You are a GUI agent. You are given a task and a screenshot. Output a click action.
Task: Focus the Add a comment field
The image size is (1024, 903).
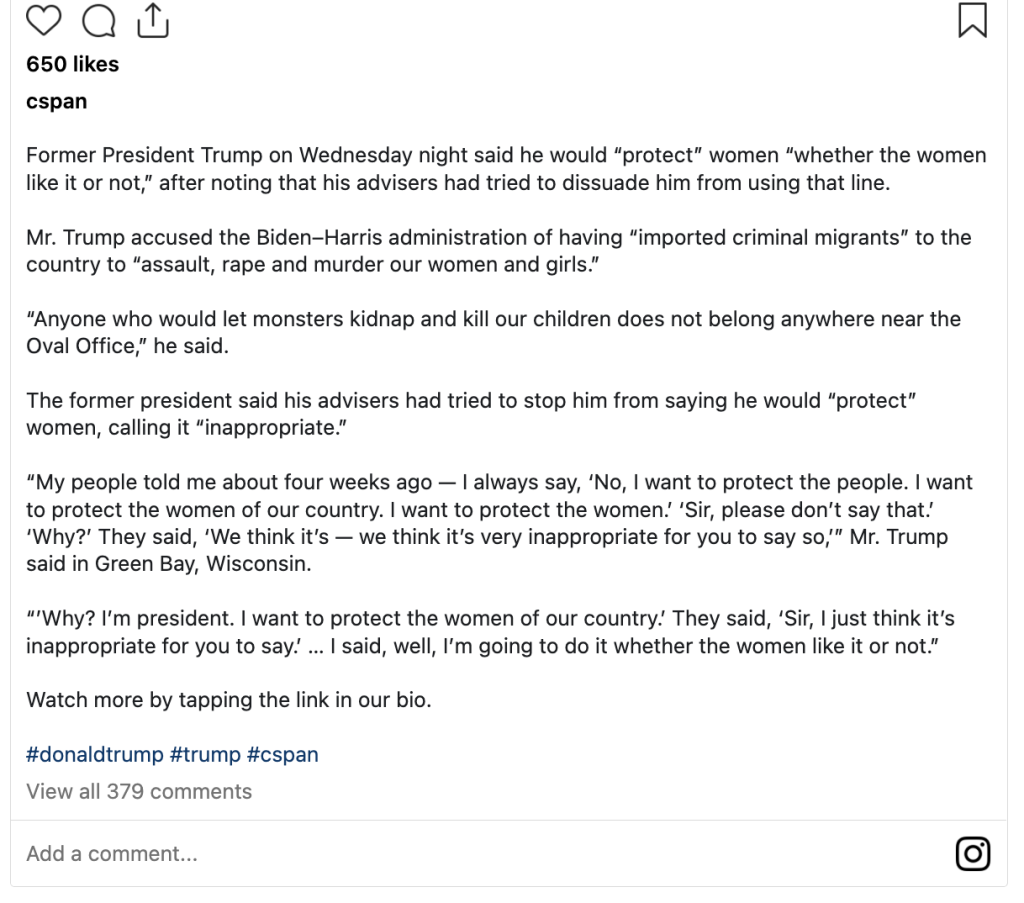click(400, 854)
